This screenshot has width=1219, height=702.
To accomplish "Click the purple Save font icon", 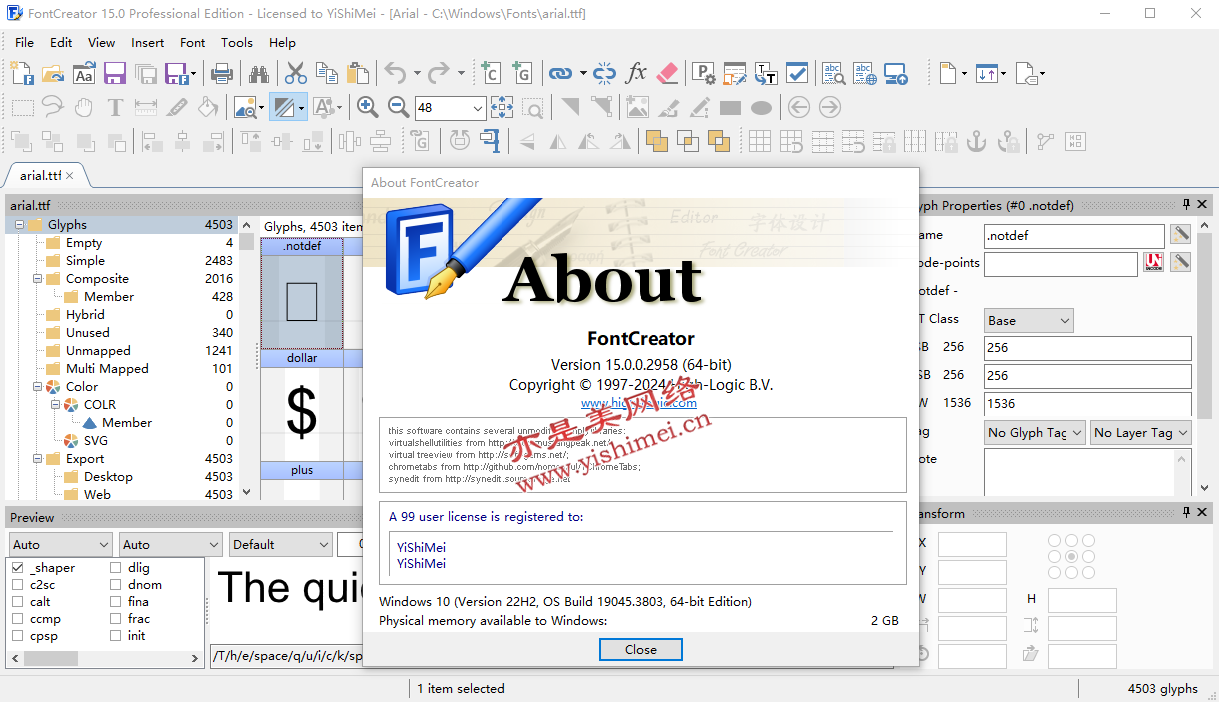I will [114, 73].
